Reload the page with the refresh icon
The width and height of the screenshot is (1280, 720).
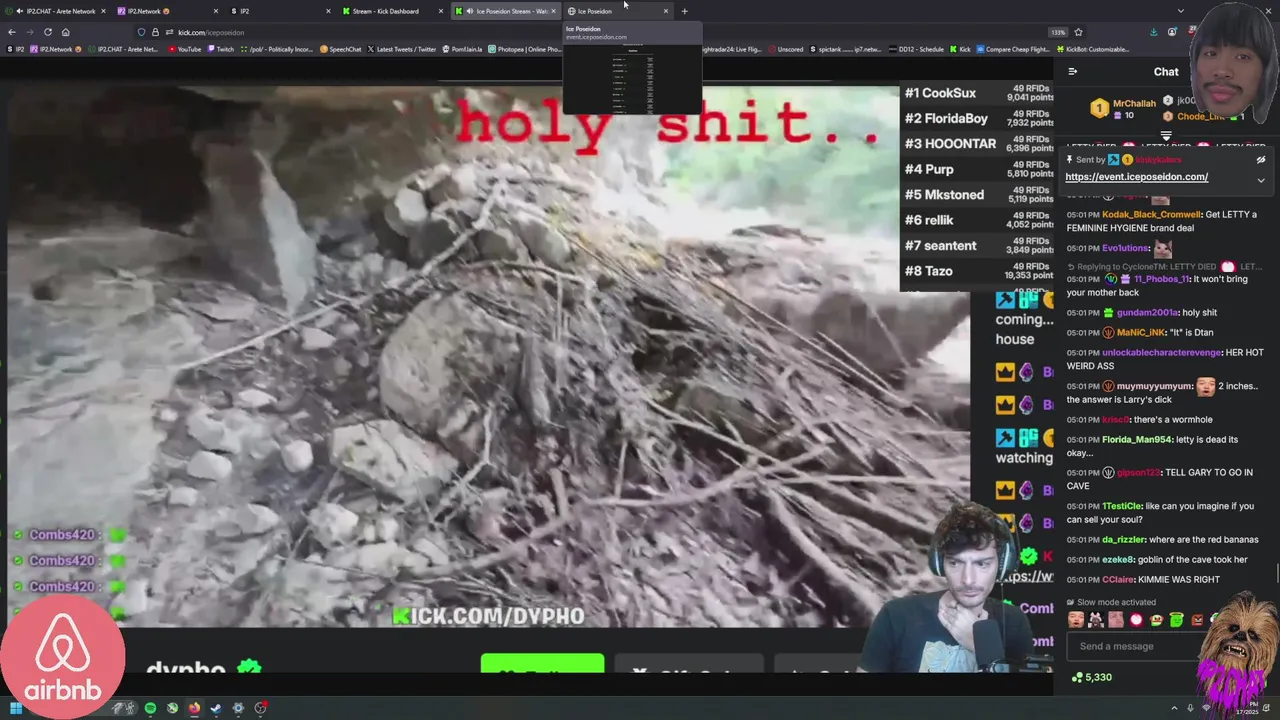[x=47, y=32]
